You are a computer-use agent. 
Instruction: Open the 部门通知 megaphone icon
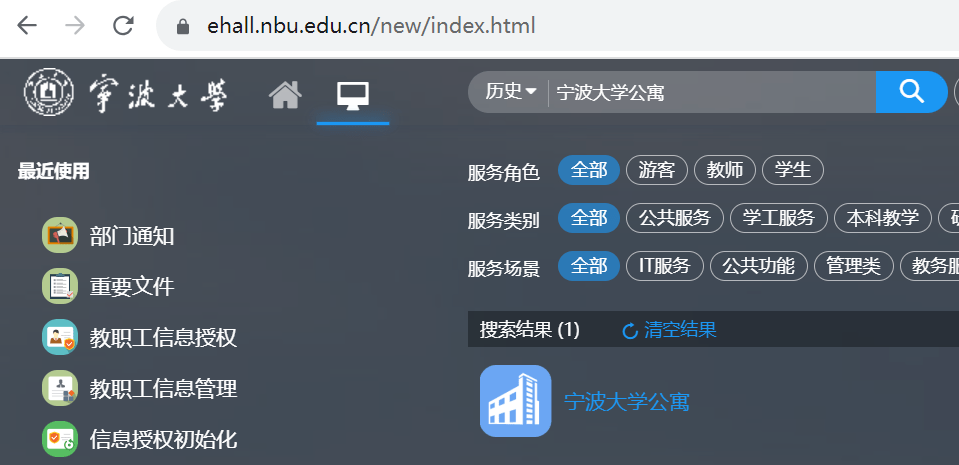pyautogui.click(x=60, y=235)
